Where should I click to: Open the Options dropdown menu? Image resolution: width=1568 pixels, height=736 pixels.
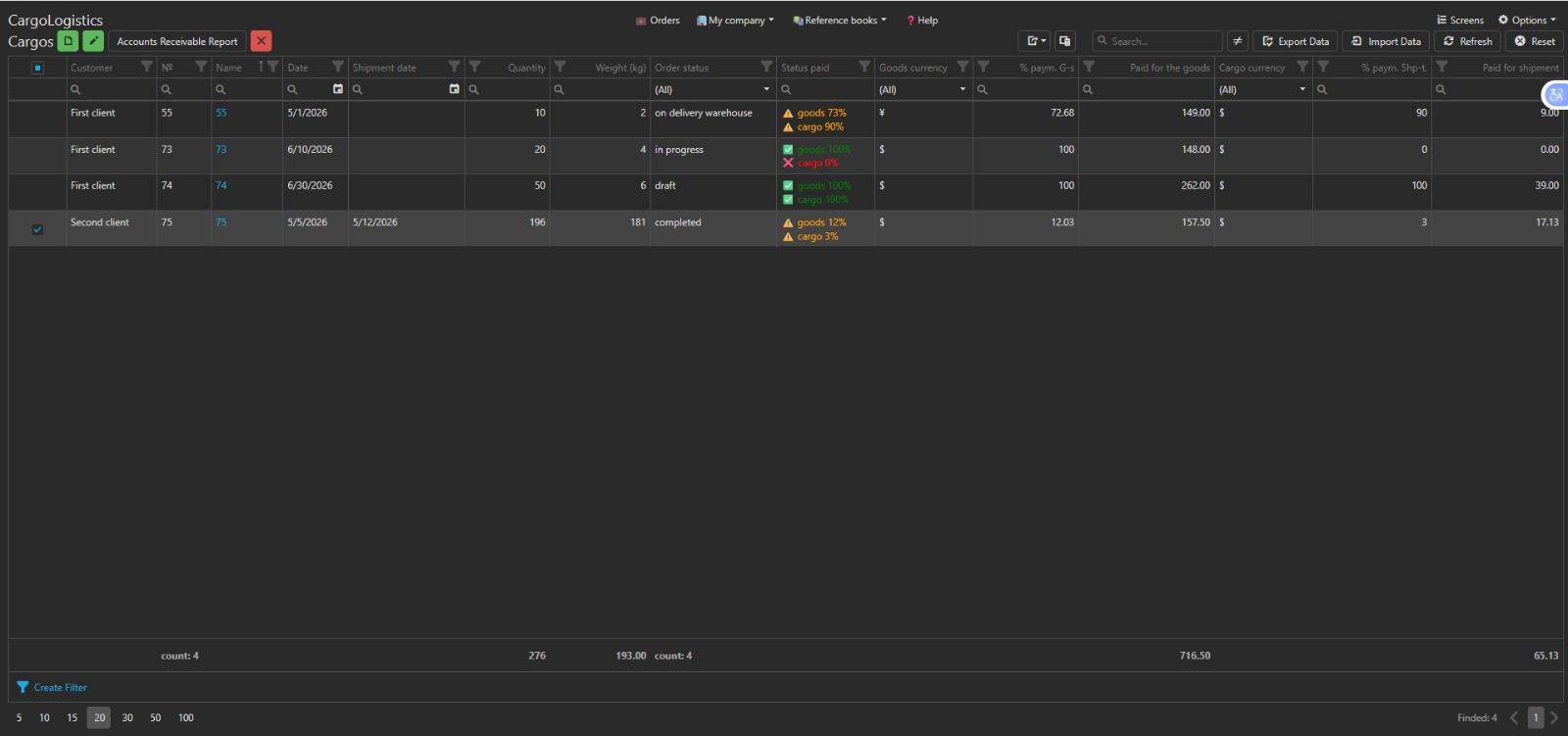(x=1527, y=20)
